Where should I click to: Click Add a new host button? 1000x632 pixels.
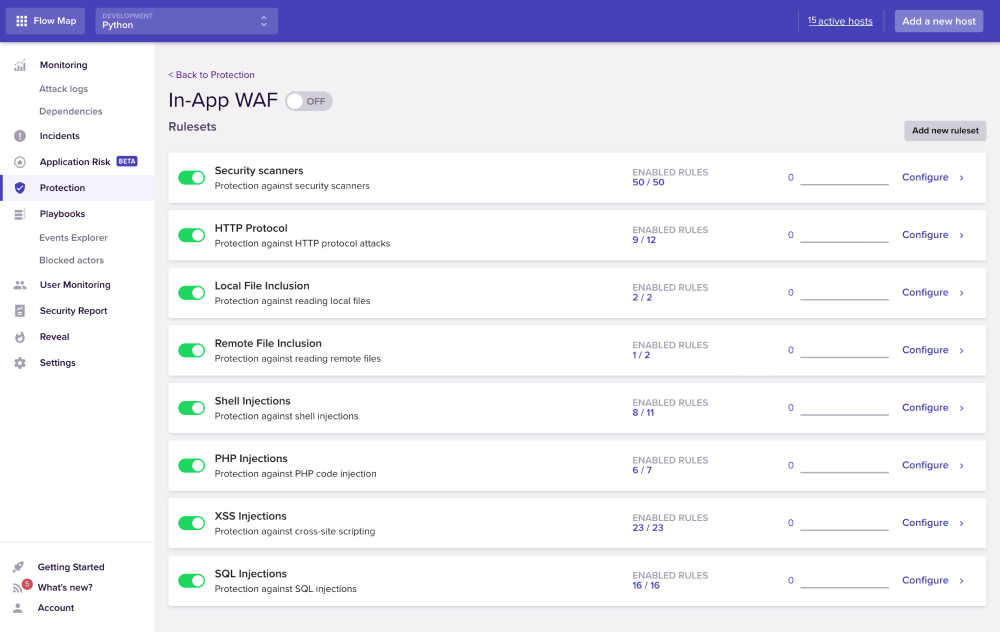(939, 21)
